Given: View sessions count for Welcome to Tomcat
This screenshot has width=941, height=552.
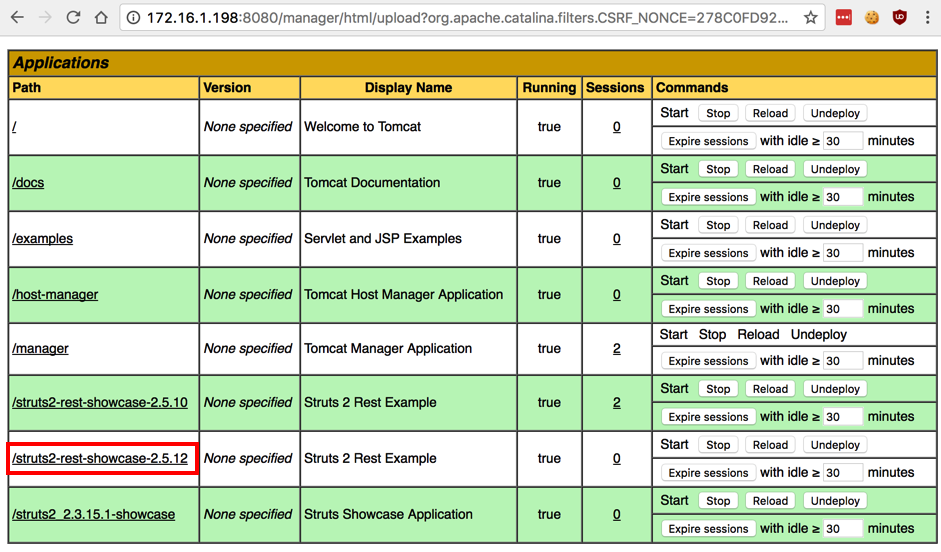Looking at the screenshot, I should coord(616,127).
